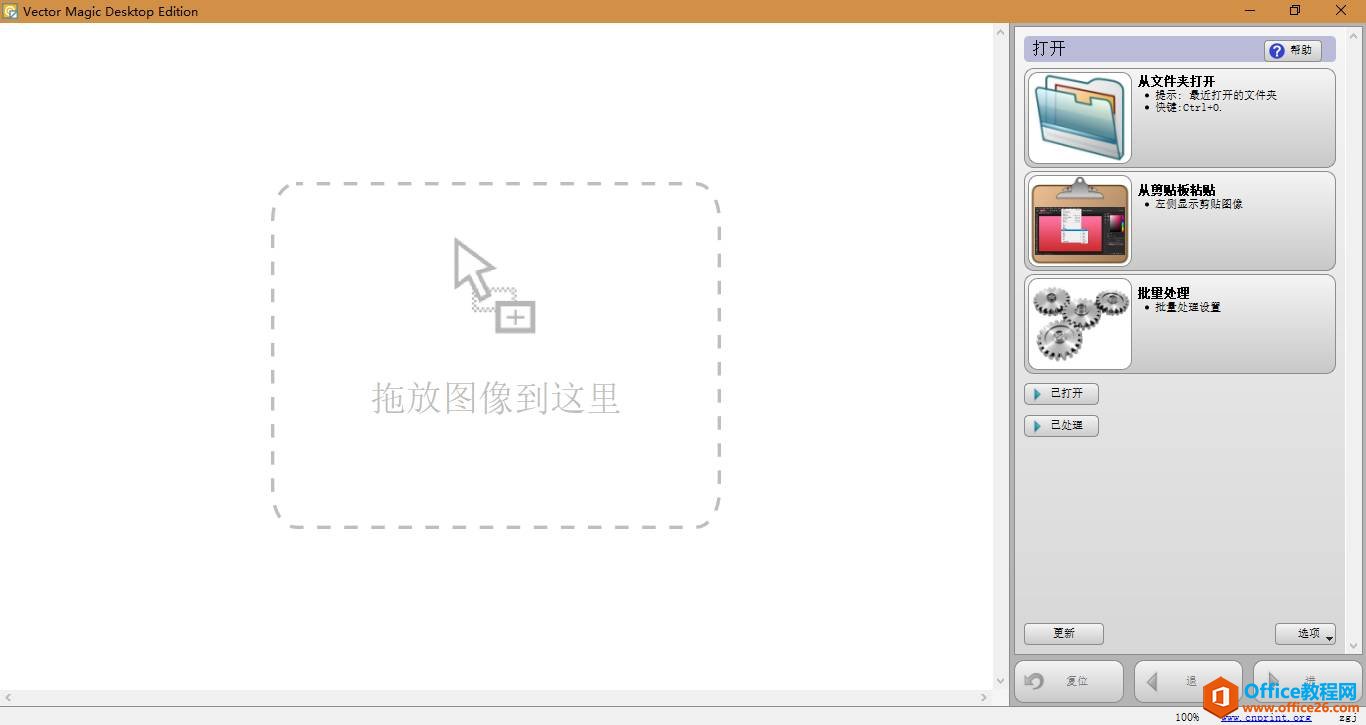This screenshot has height=725, width=1366.
Task: Click the Vector Magic app icon in title bar
Action: click(11, 11)
